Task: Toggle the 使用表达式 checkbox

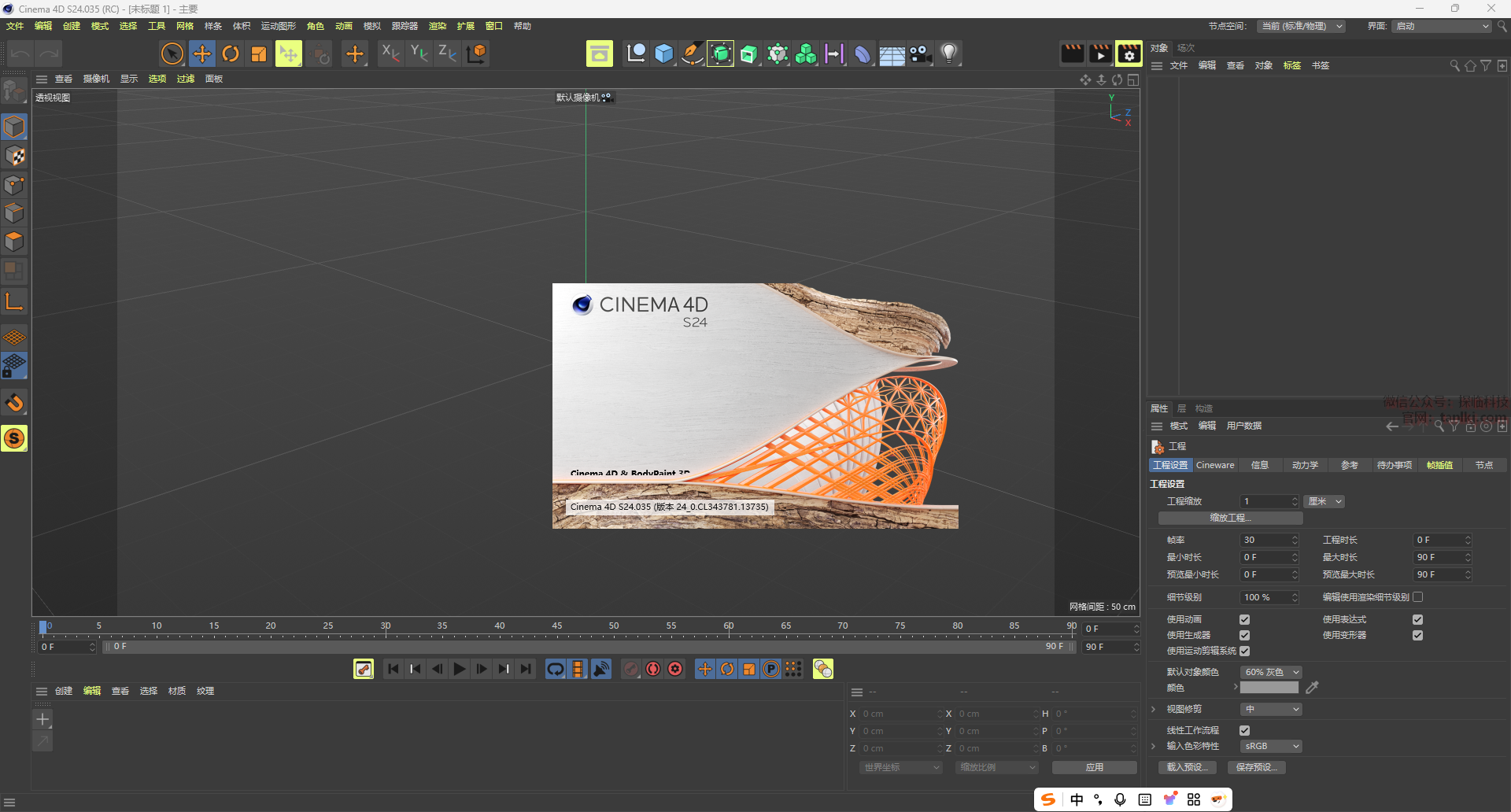Action: tap(1417, 619)
